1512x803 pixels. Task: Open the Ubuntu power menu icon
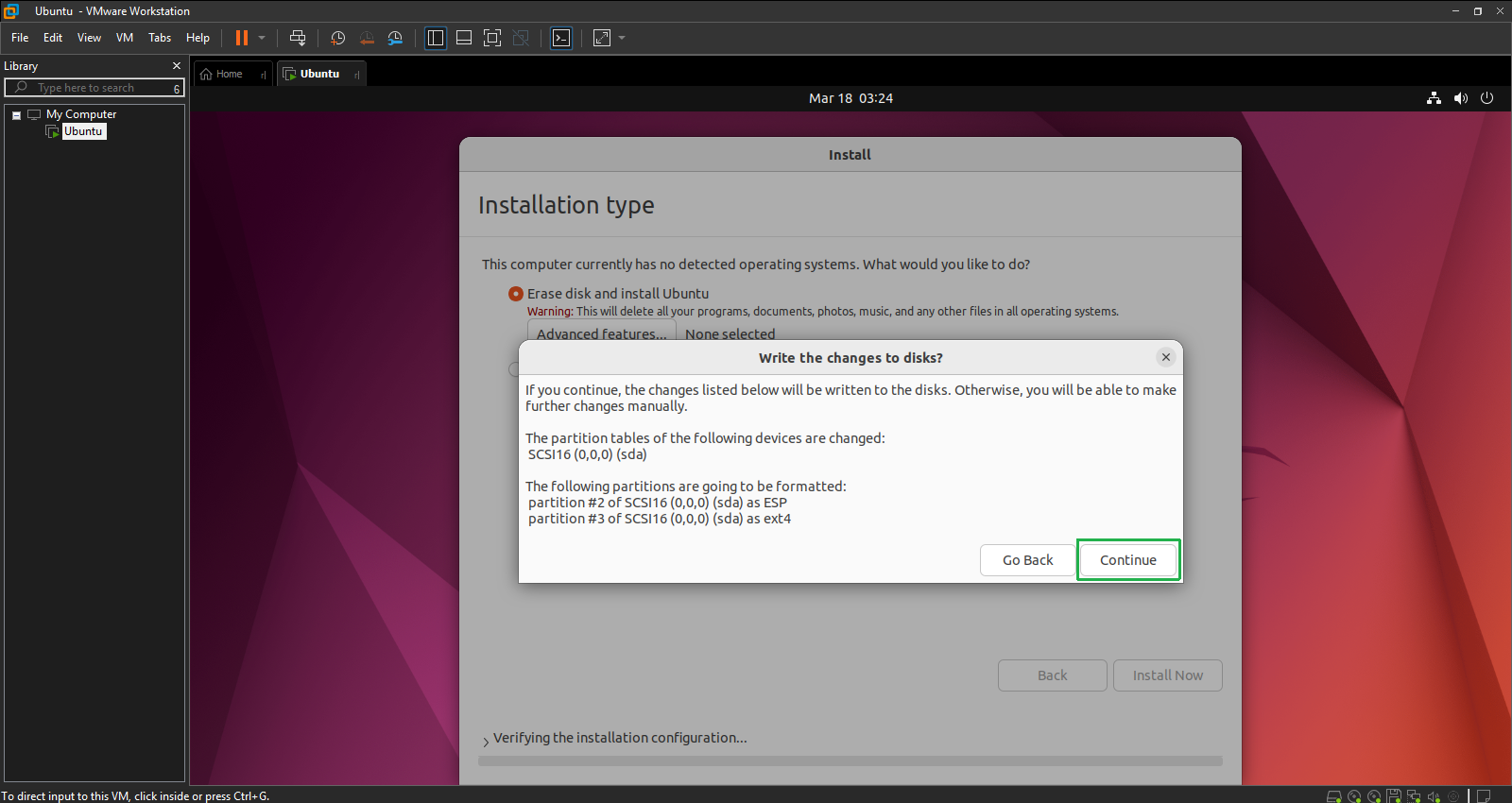[1487, 98]
